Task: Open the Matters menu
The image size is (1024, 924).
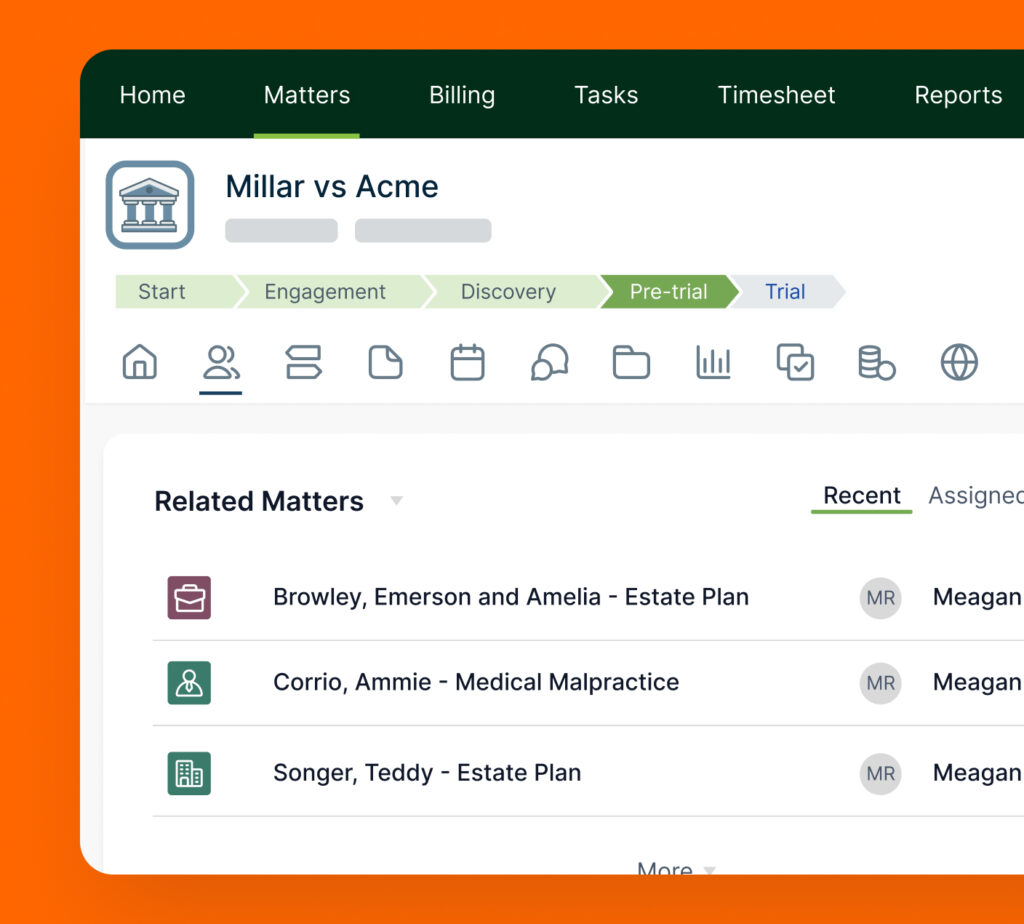Action: click(307, 95)
